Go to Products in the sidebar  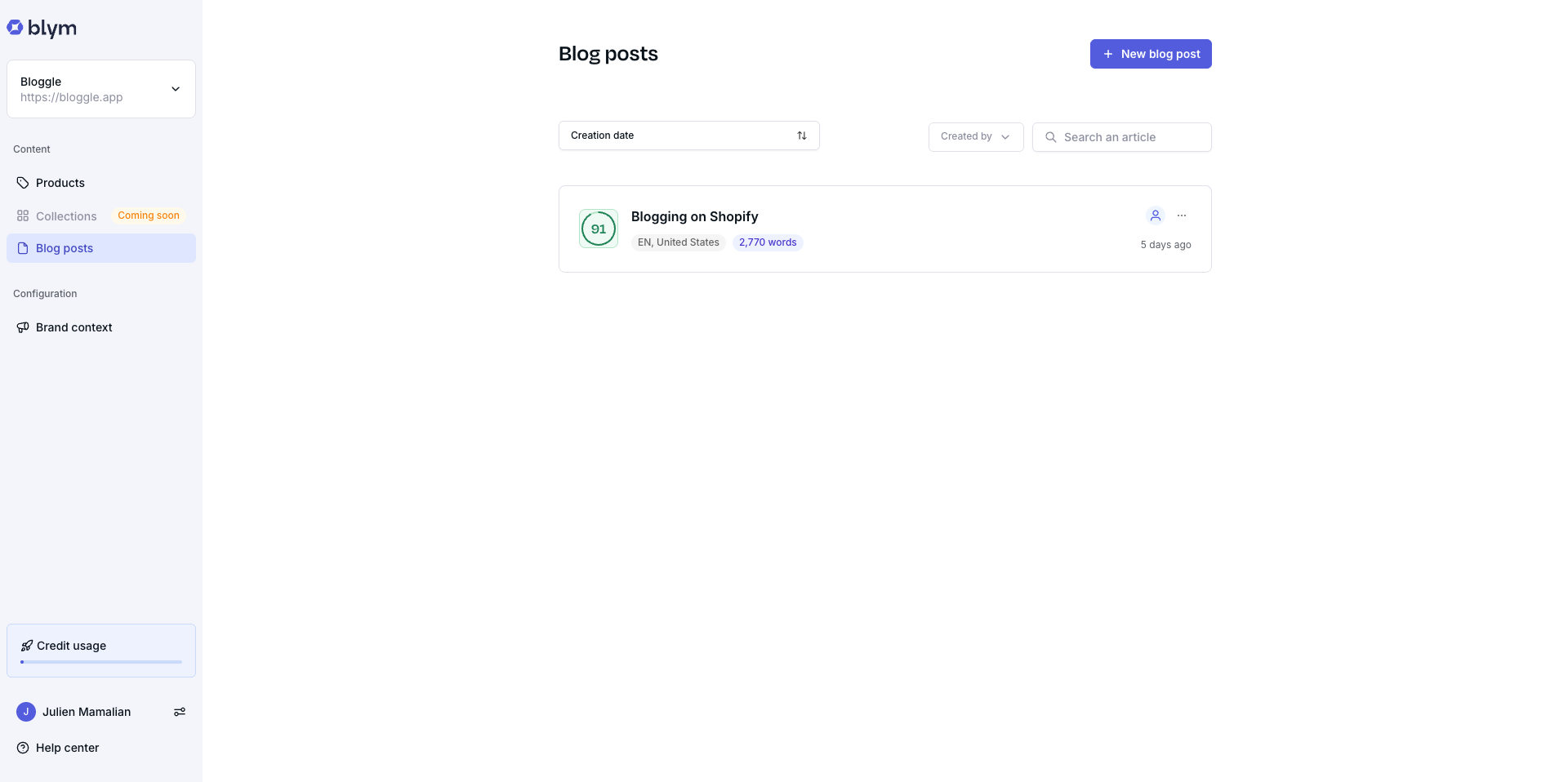(60, 183)
